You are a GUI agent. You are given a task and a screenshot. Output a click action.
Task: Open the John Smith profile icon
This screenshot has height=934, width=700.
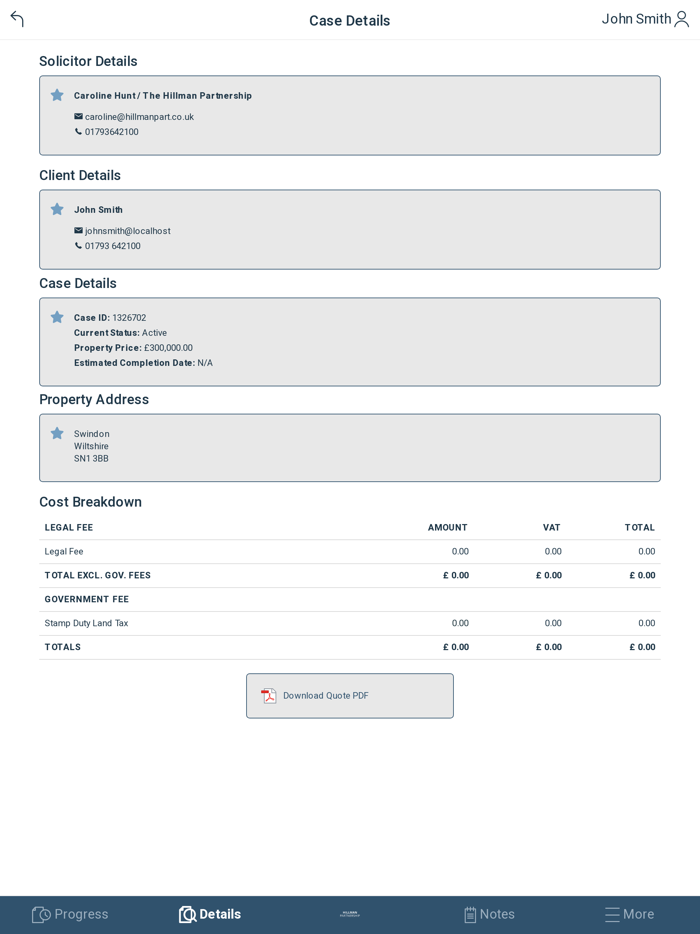682,19
